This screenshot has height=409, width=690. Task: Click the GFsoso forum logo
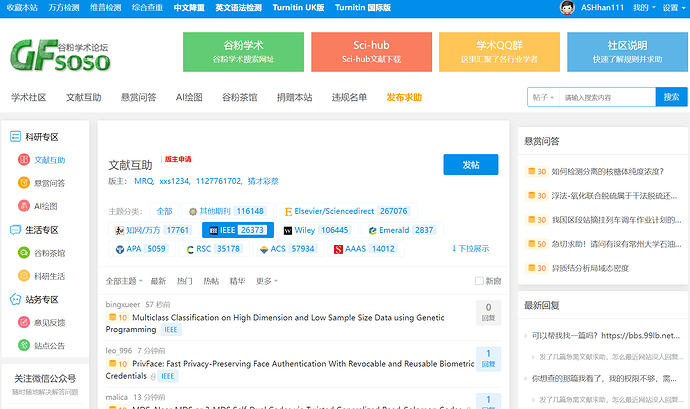coord(60,55)
